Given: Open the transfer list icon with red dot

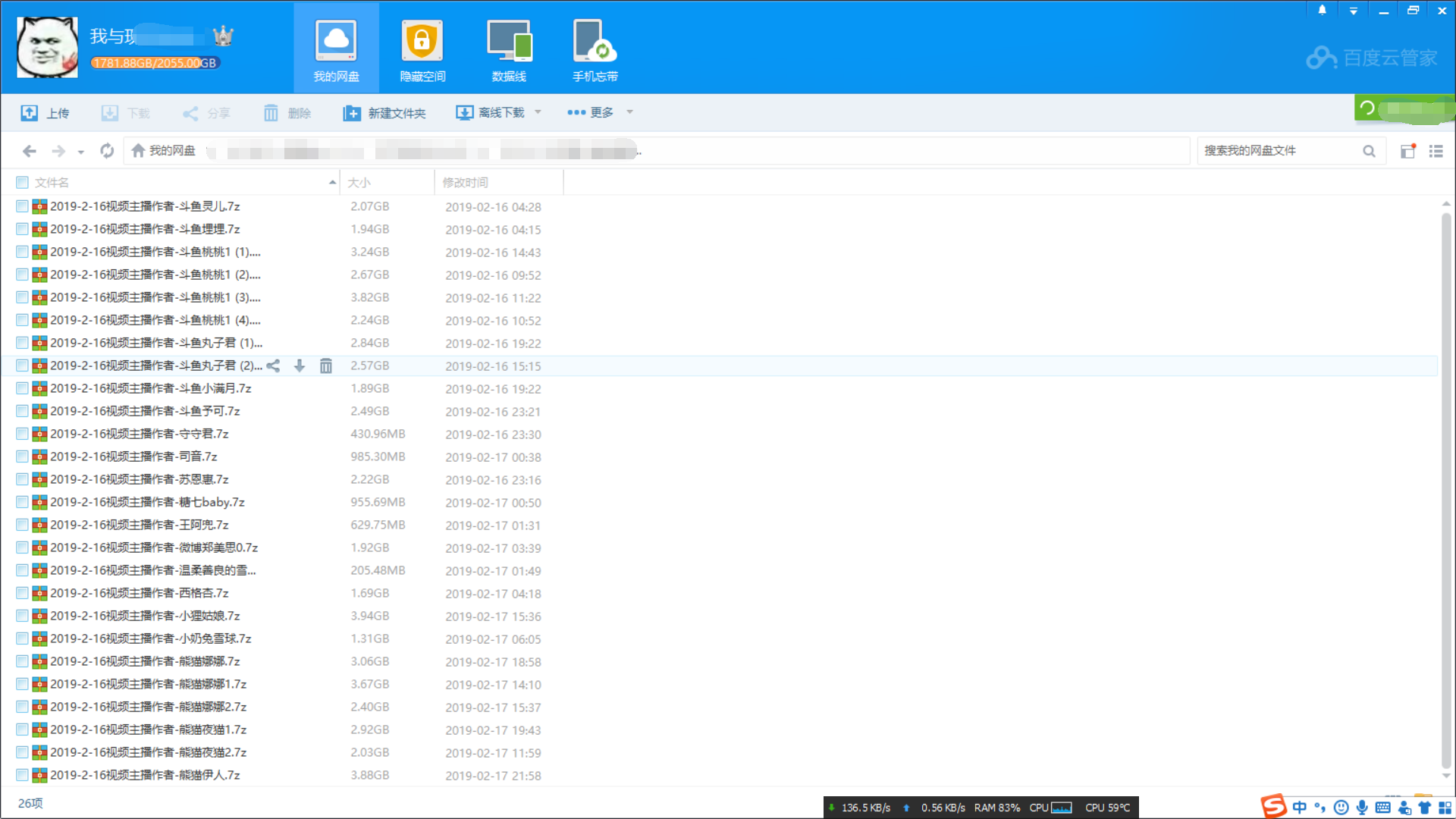Looking at the screenshot, I should coord(1408,151).
